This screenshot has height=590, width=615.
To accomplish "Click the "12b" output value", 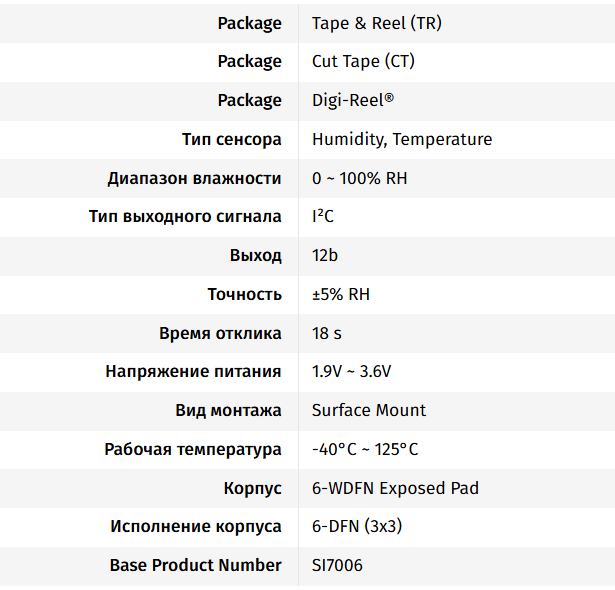I will pyautogui.click(x=325, y=256).
